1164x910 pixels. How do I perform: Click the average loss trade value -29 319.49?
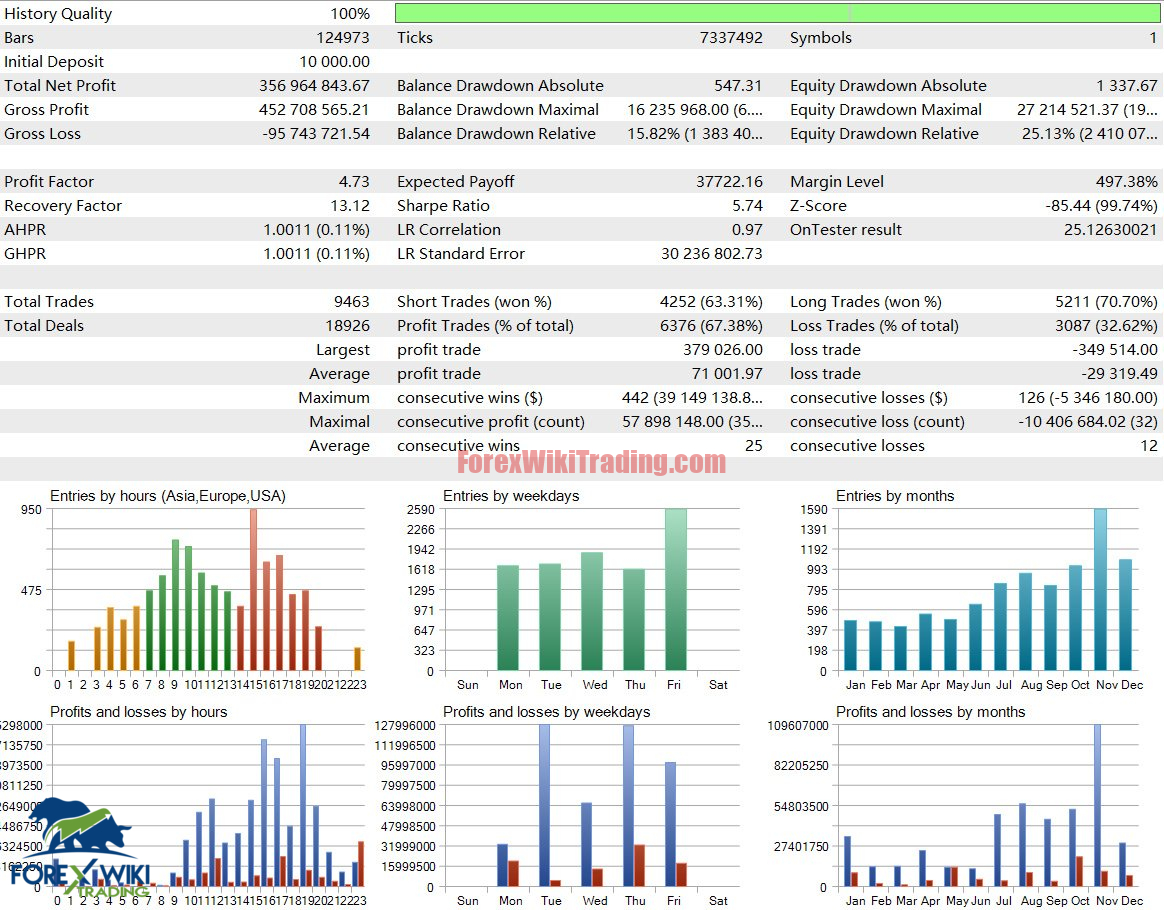(1119, 374)
